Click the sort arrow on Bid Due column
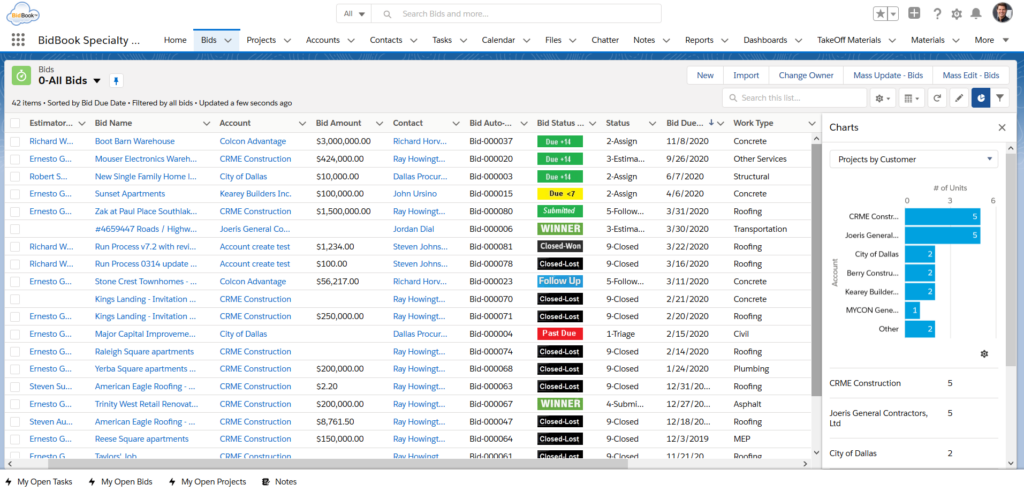1024x492 pixels. [711, 123]
